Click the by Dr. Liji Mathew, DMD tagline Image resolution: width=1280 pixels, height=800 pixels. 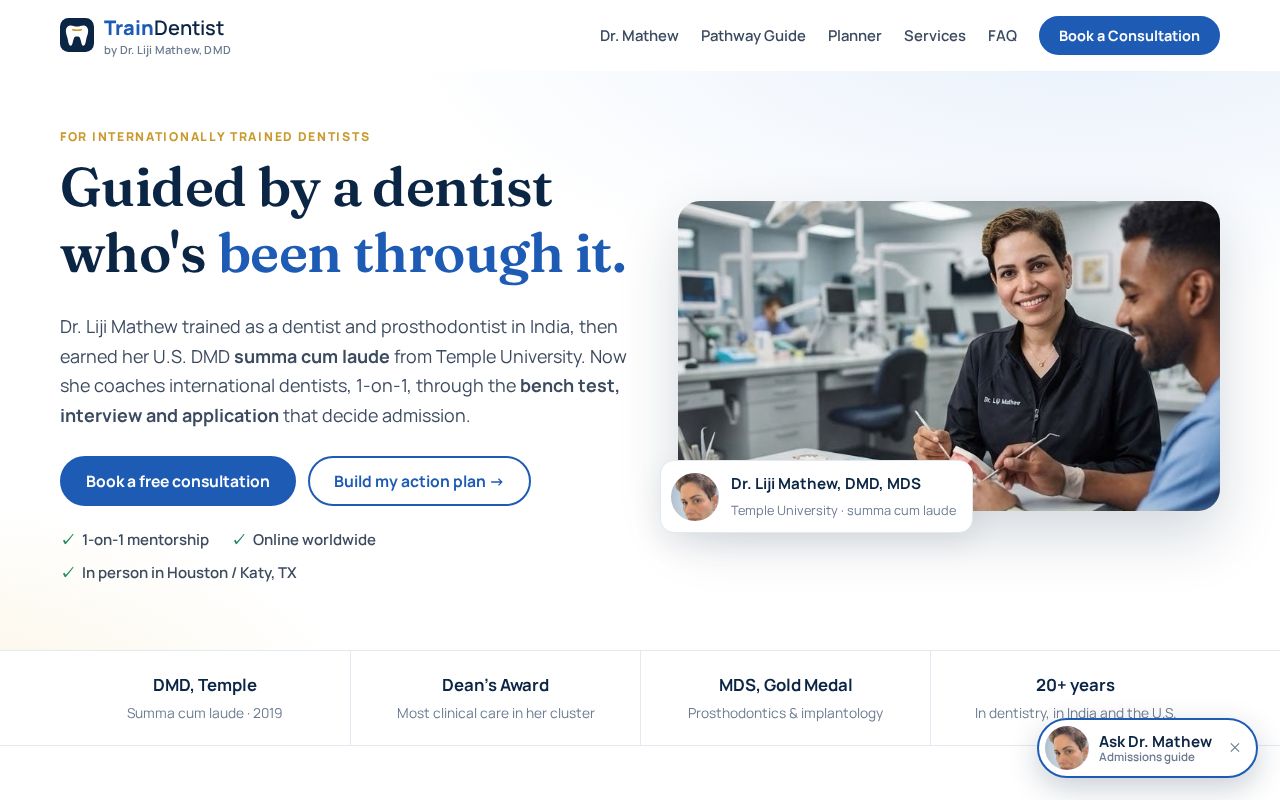point(167,50)
